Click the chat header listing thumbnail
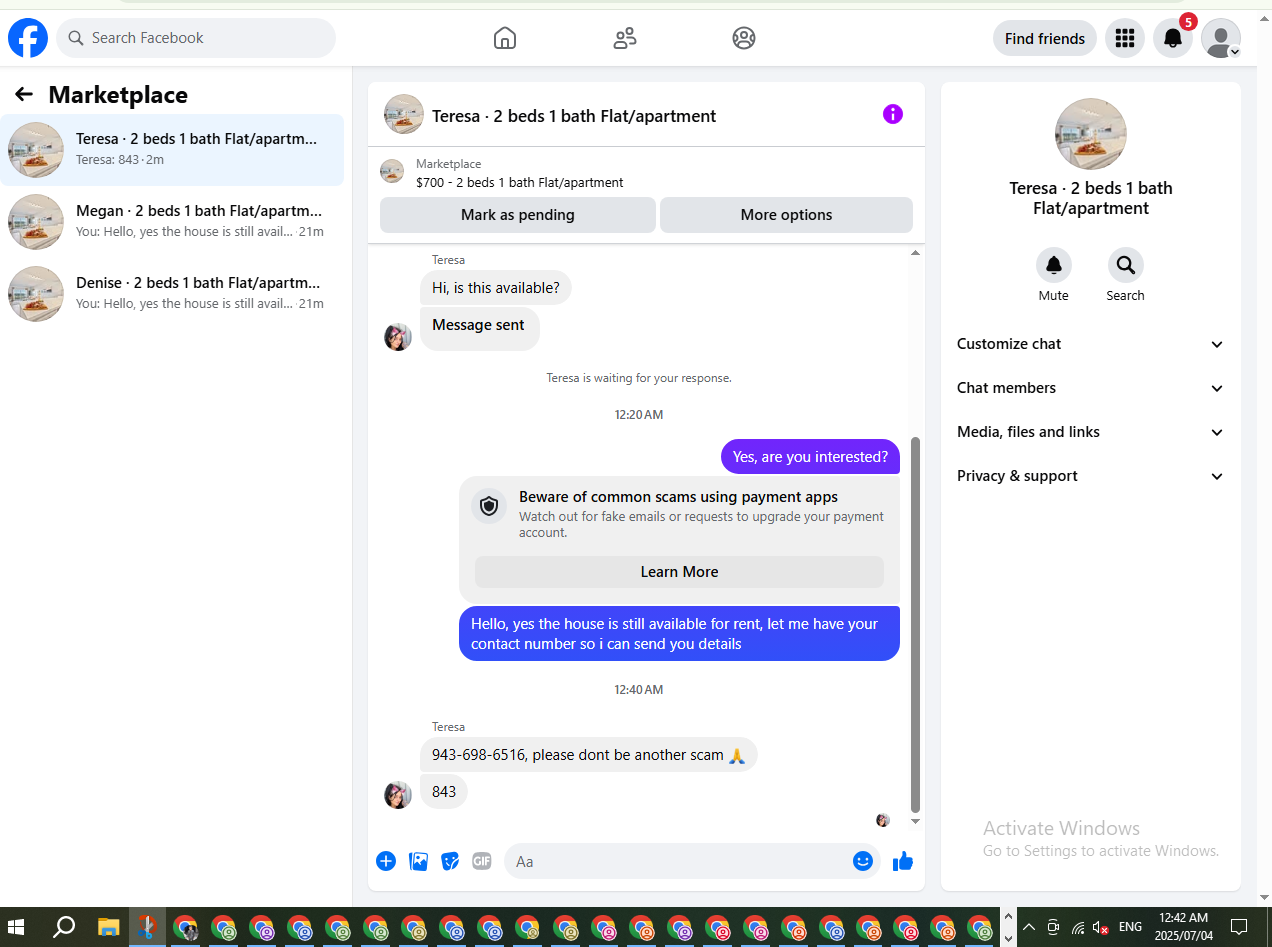This screenshot has height=947, width=1272. pyautogui.click(x=404, y=114)
